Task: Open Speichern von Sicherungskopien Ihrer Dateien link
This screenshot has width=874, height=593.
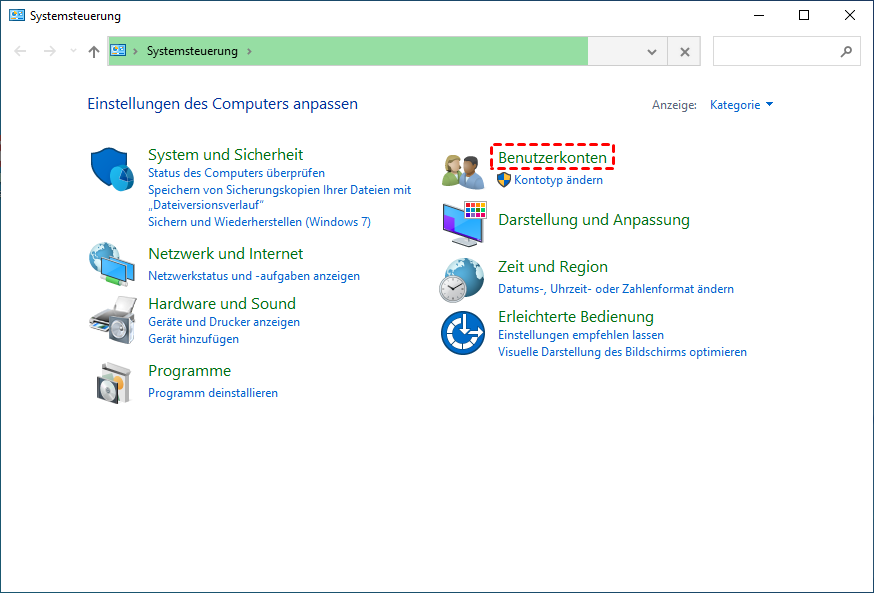Action: pyautogui.click(x=279, y=198)
